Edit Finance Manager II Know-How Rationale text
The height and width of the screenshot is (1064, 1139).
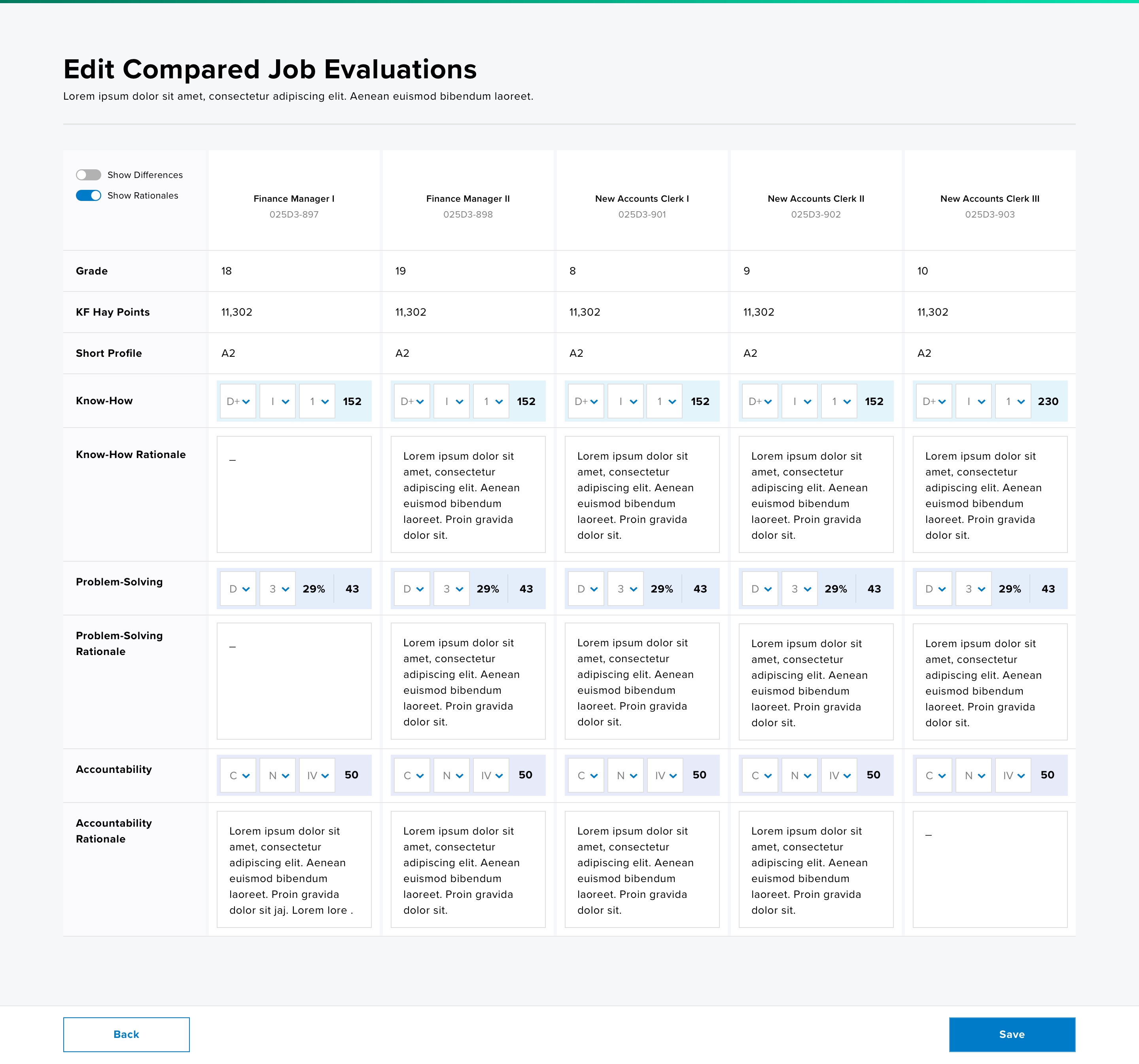coord(468,494)
